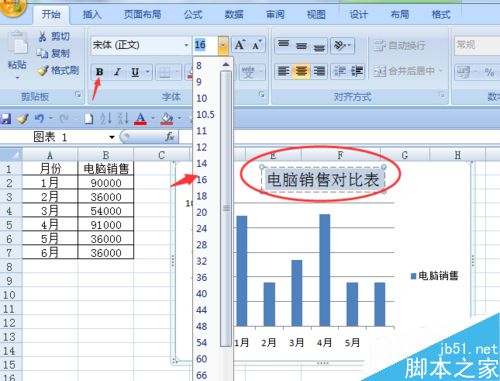Click the Format Painter brush icon
Image resolution: width=500 pixels, height=381 pixels.
pyautogui.click(x=43, y=70)
